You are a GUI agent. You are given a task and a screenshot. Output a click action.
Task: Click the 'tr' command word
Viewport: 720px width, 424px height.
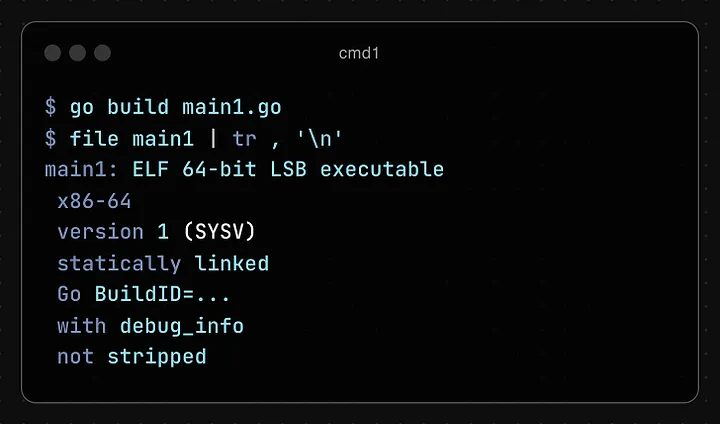(x=244, y=139)
